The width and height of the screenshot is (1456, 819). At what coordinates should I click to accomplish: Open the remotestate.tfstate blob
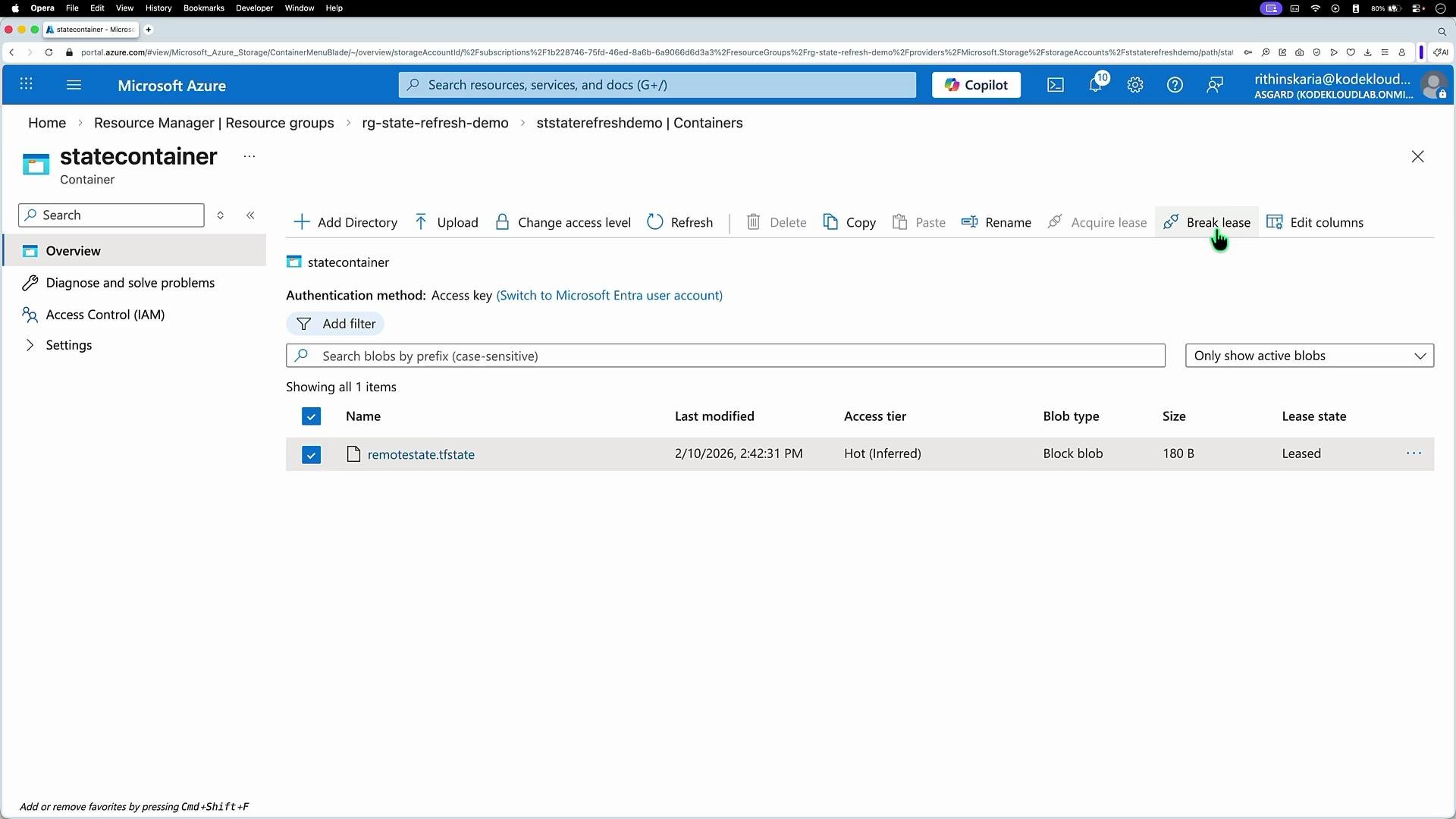pos(421,454)
